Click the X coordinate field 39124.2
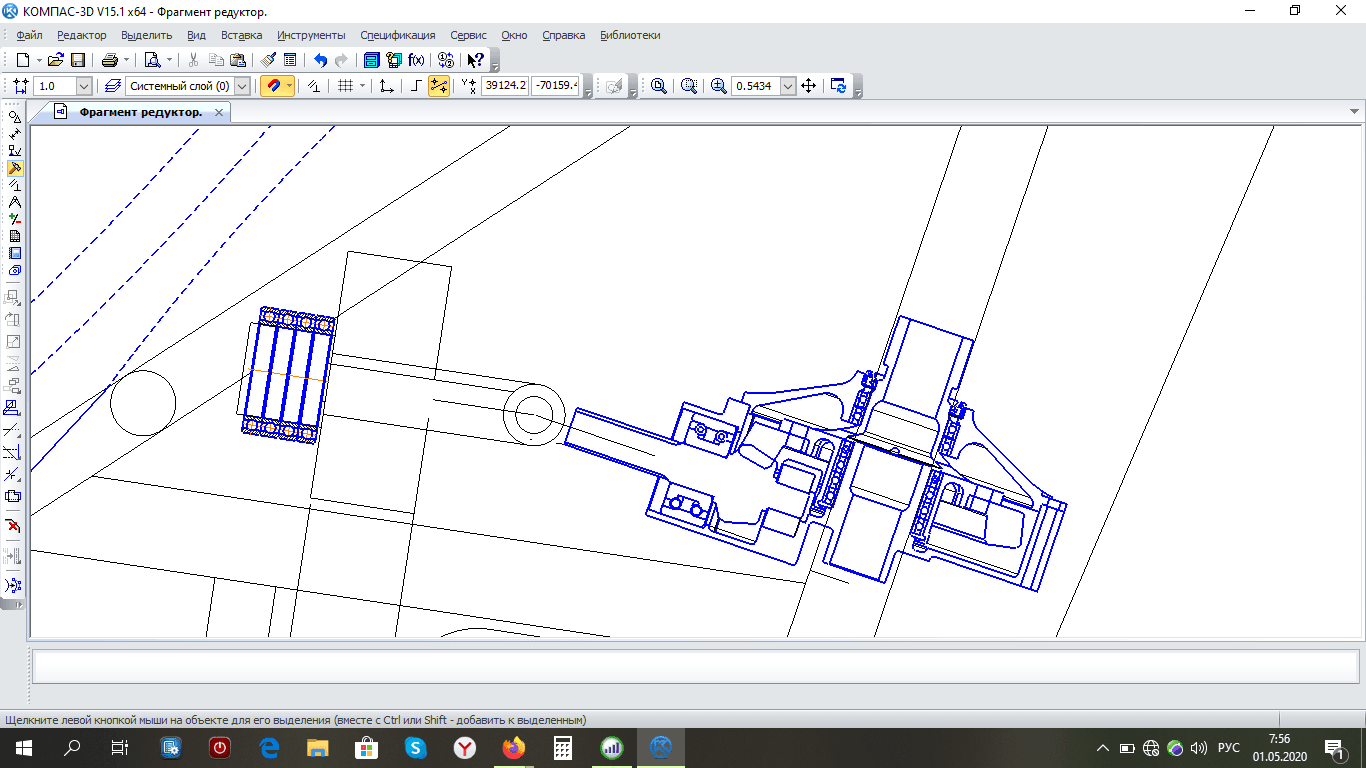Viewport: 1366px width, 768px height. [504, 86]
